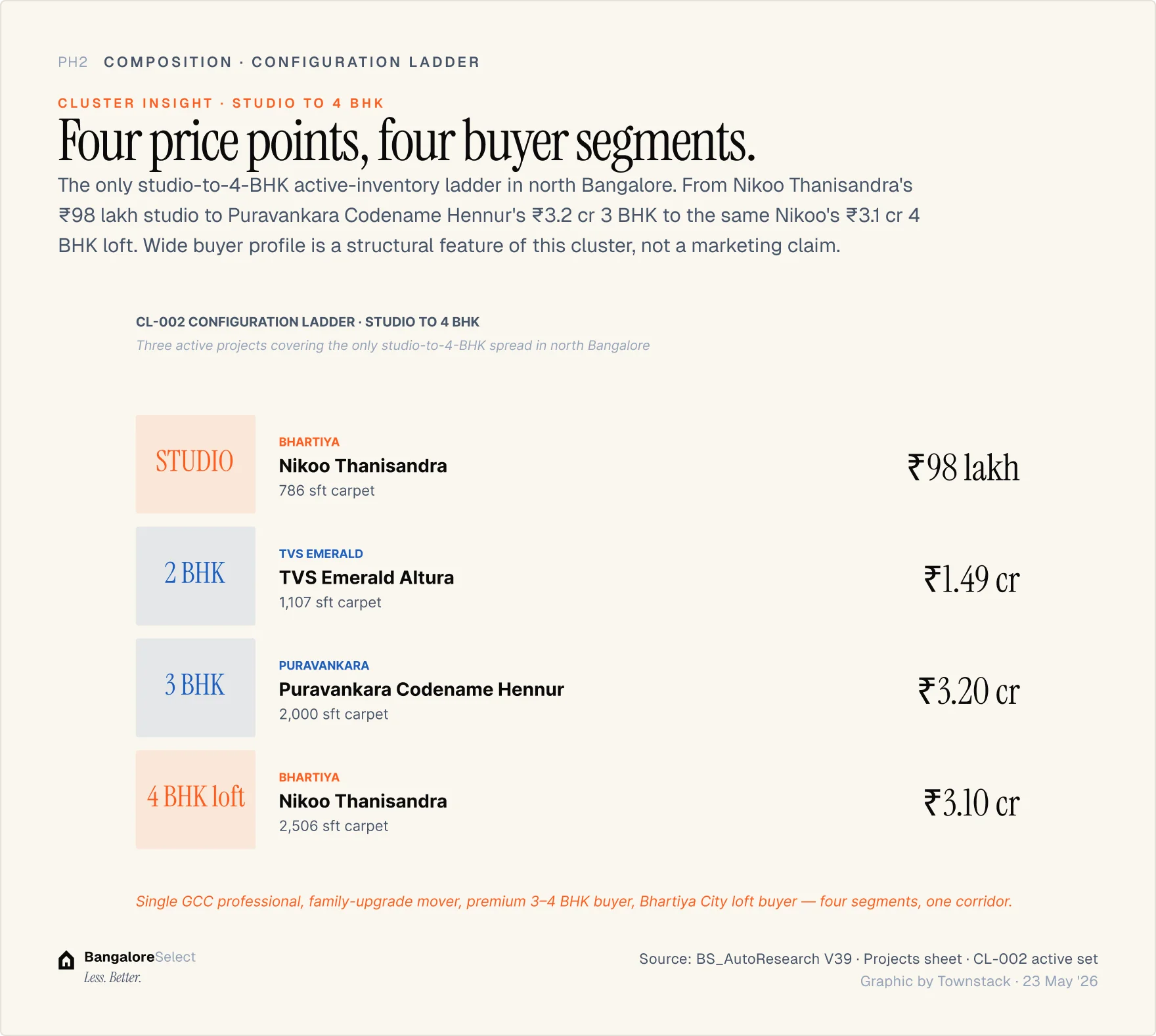Click the BS_AutoResearch V39 source line
Viewport: 1156px width, 1036px height.
pos(868,959)
